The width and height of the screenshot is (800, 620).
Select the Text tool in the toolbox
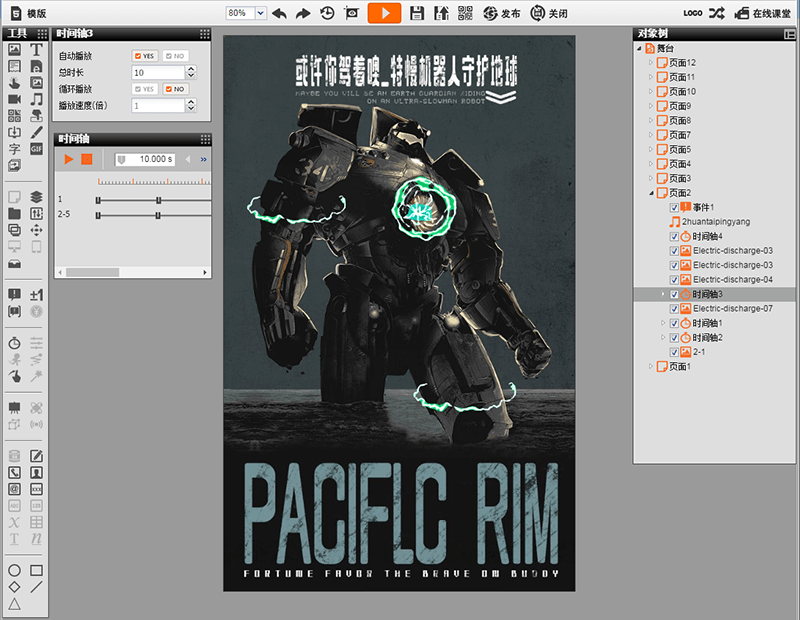37,50
